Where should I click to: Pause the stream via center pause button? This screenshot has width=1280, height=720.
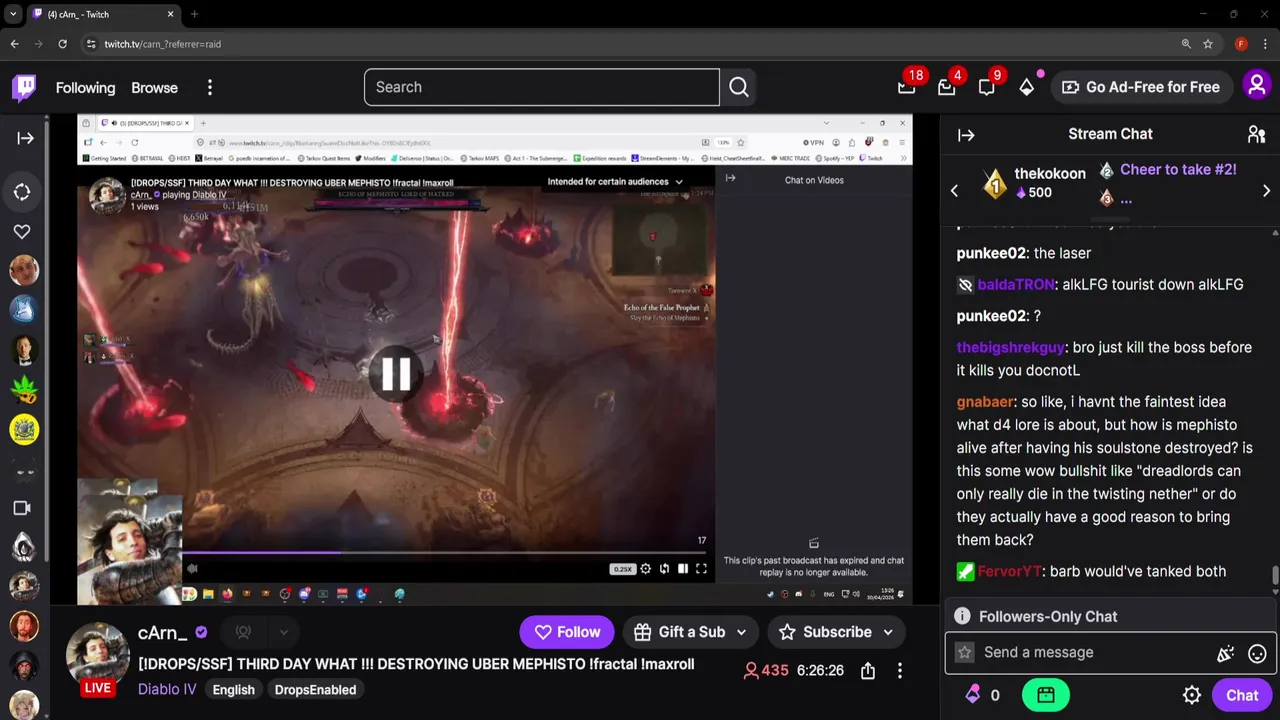[396, 374]
